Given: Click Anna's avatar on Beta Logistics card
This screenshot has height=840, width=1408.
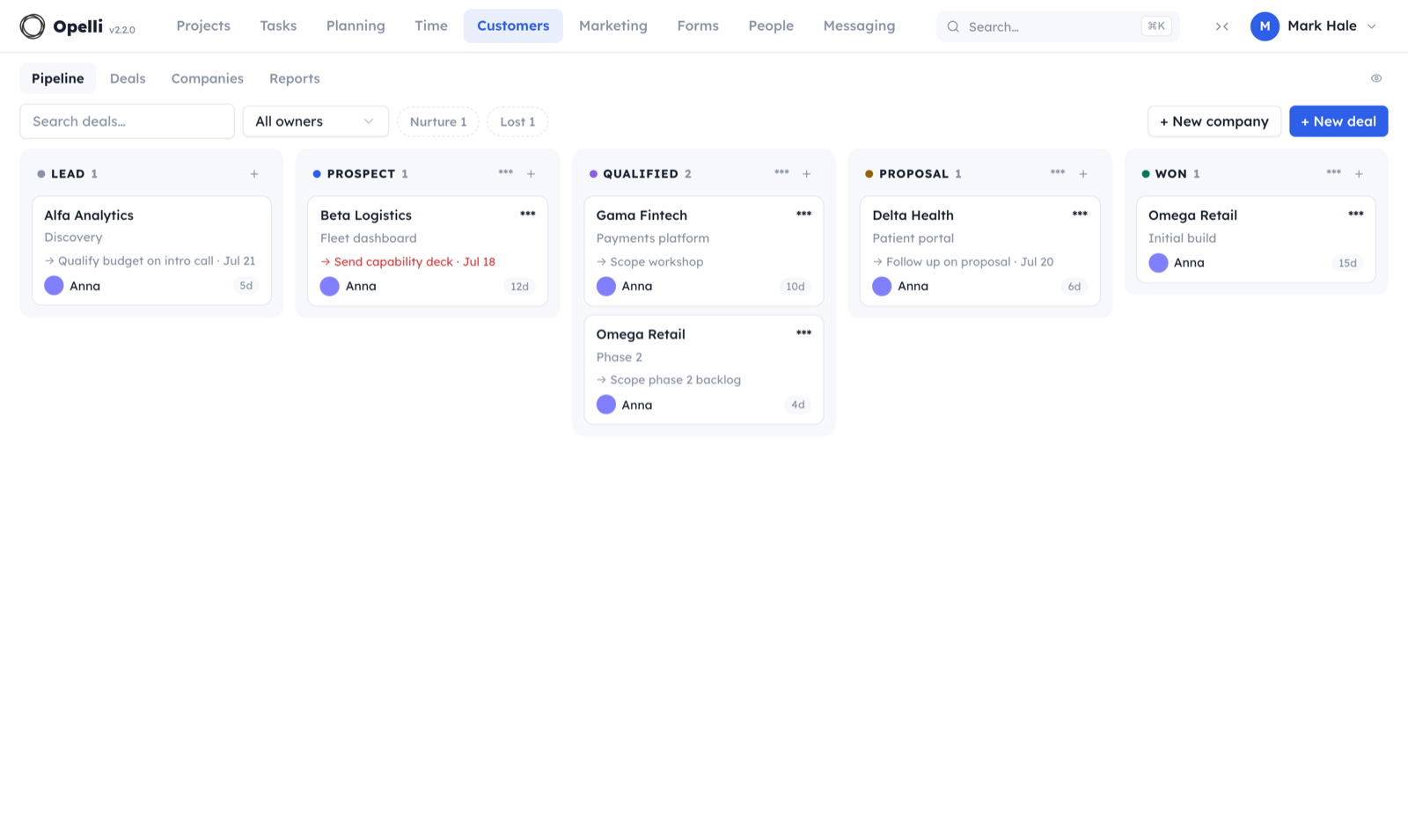Looking at the screenshot, I should pyautogui.click(x=330, y=286).
